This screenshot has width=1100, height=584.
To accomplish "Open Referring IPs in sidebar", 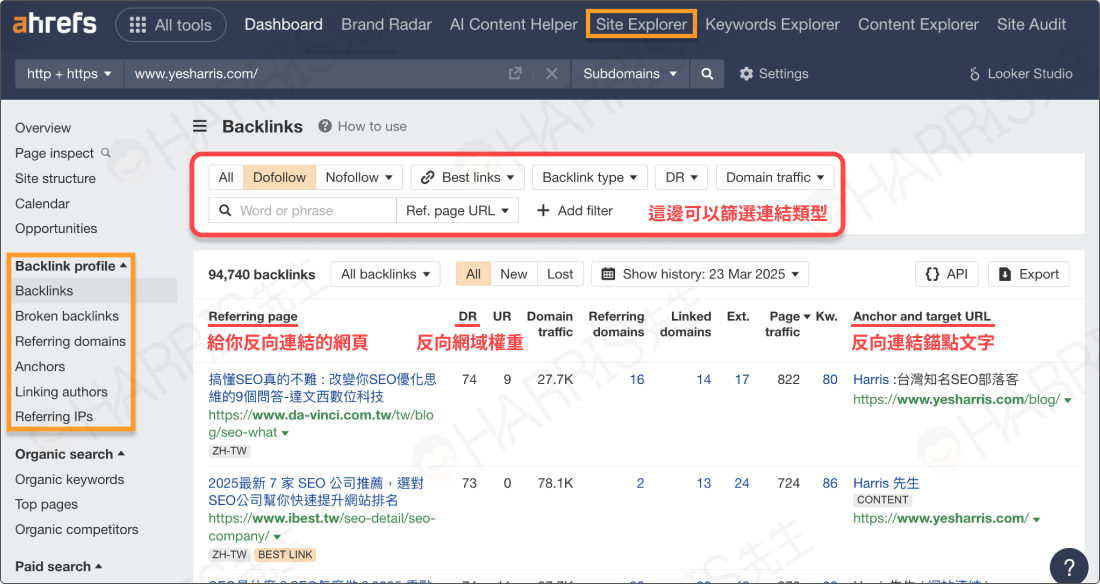I will click(x=54, y=416).
